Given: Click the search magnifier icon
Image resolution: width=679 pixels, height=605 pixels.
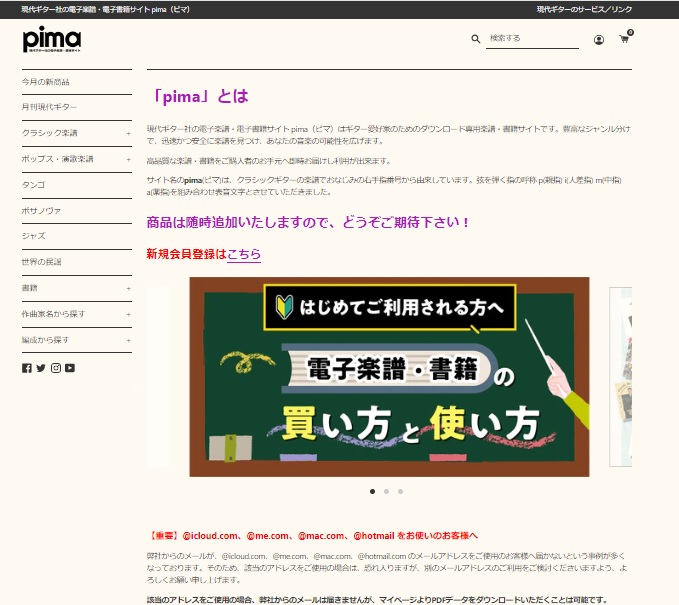Looking at the screenshot, I should coord(475,39).
